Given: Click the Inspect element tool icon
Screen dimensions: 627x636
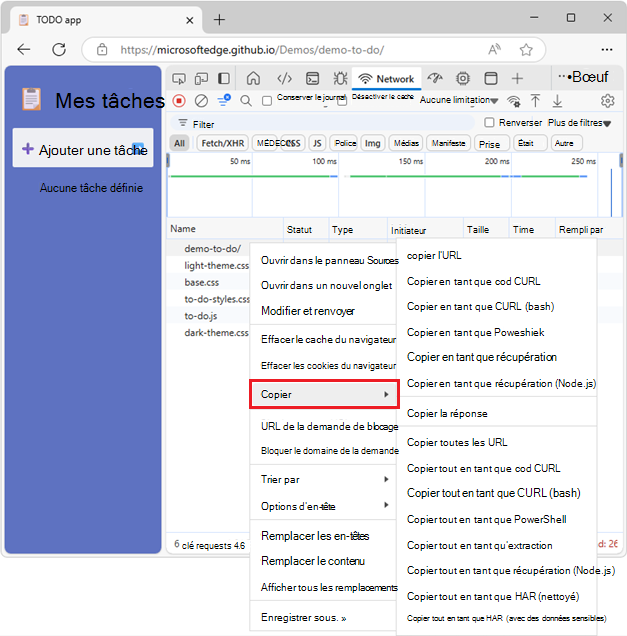Looking at the screenshot, I should tap(179, 78).
